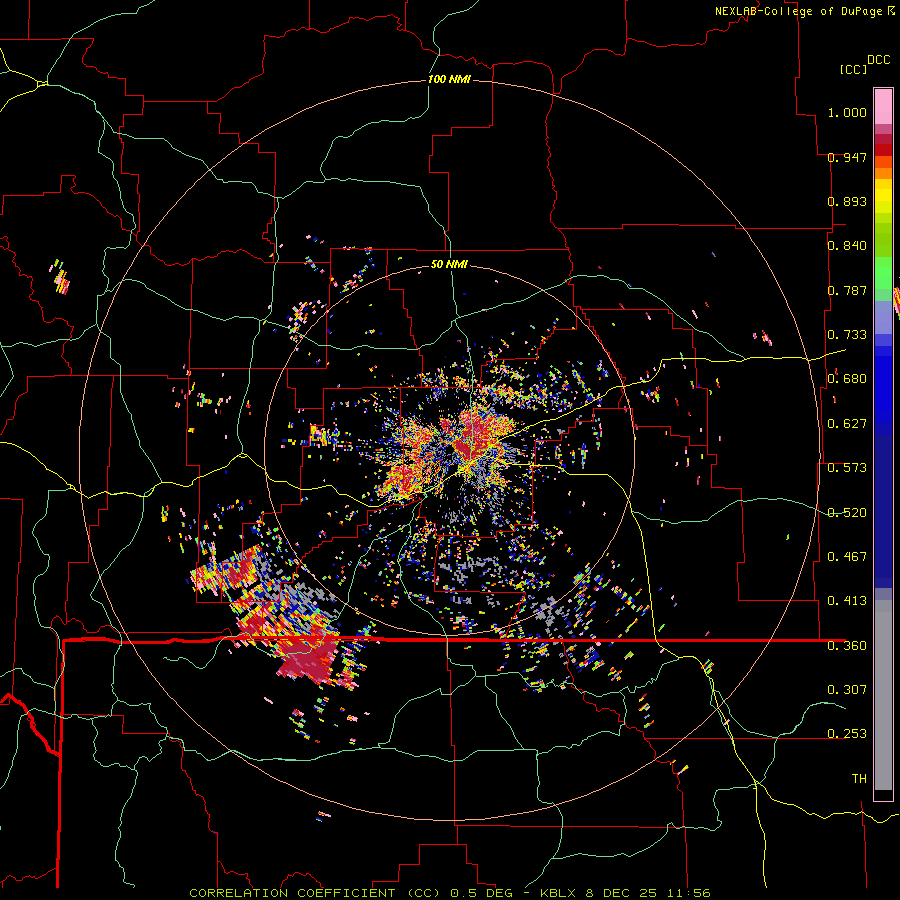Click the 0.520 legend value
The image size is (900, 900).
coord(847,513)
